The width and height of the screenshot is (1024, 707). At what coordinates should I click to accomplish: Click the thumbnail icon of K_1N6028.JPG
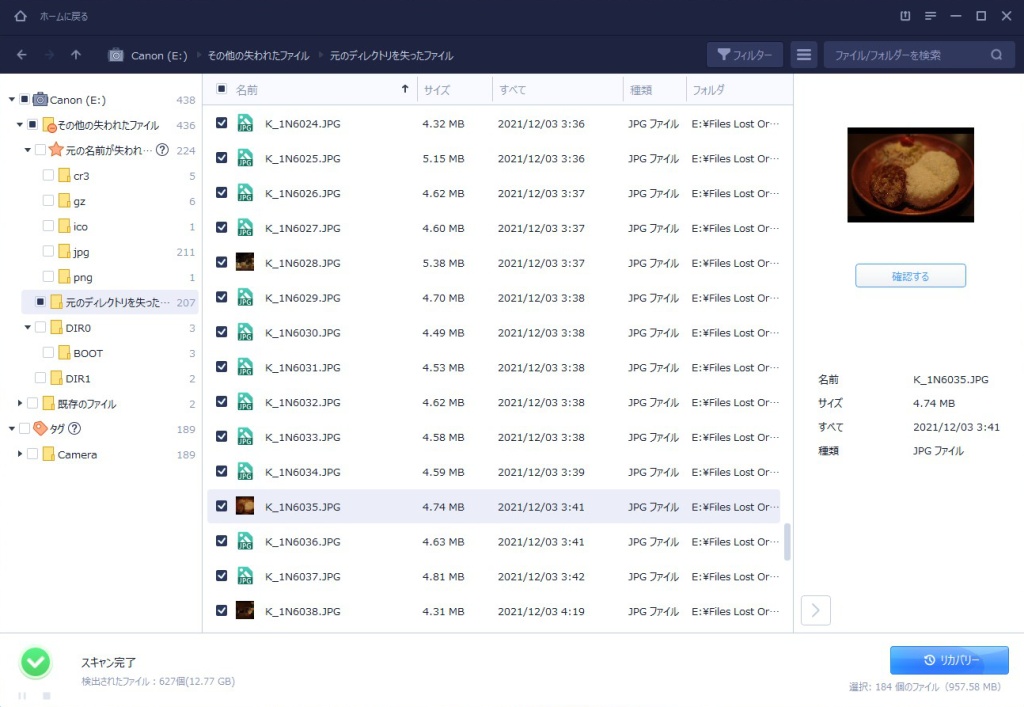coord(245,262)
